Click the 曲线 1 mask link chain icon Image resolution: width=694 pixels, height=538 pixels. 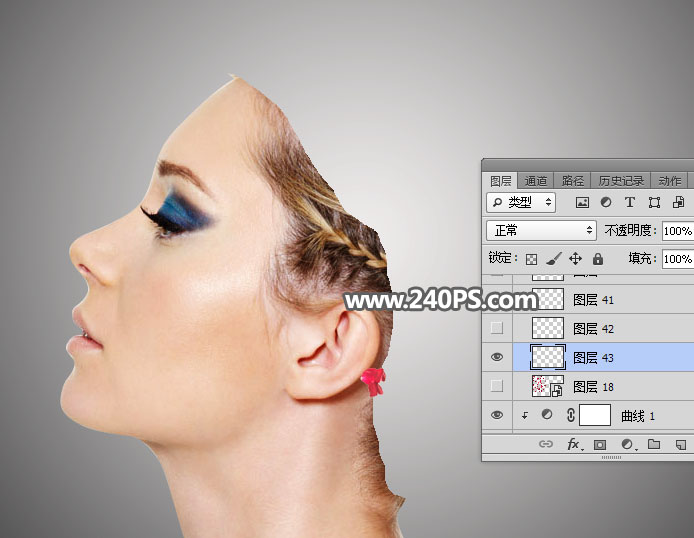[571, 415]
